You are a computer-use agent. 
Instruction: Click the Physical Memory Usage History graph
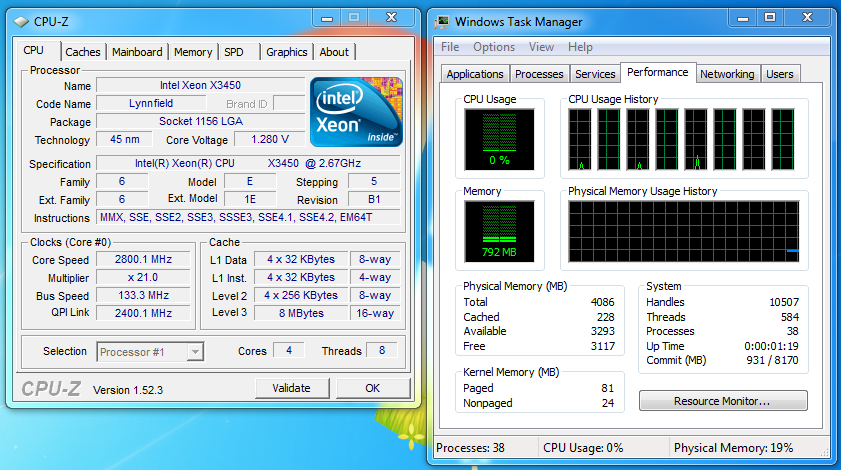click(684, 231)
